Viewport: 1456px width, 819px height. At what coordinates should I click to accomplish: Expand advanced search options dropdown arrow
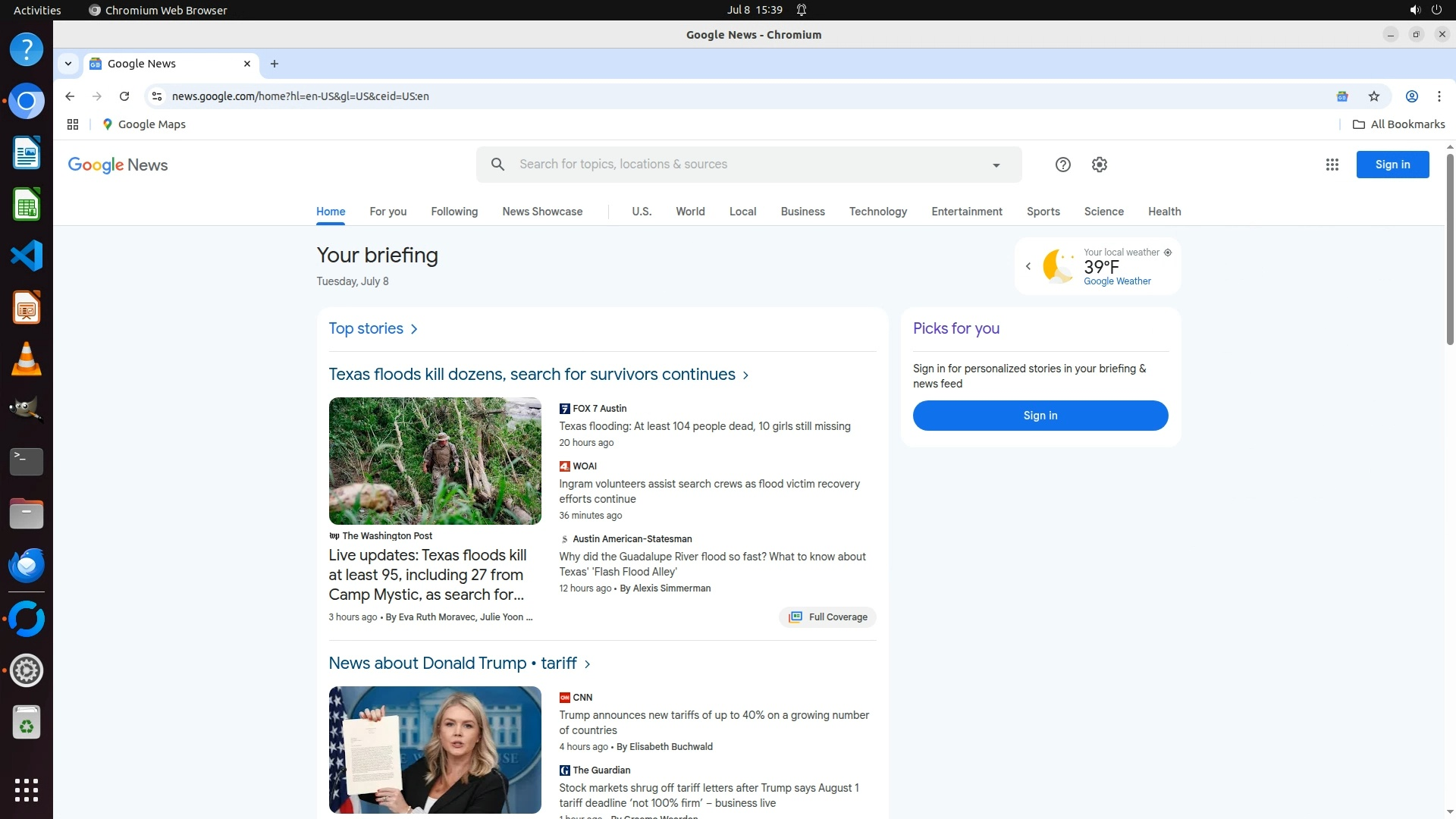point(996,165)
